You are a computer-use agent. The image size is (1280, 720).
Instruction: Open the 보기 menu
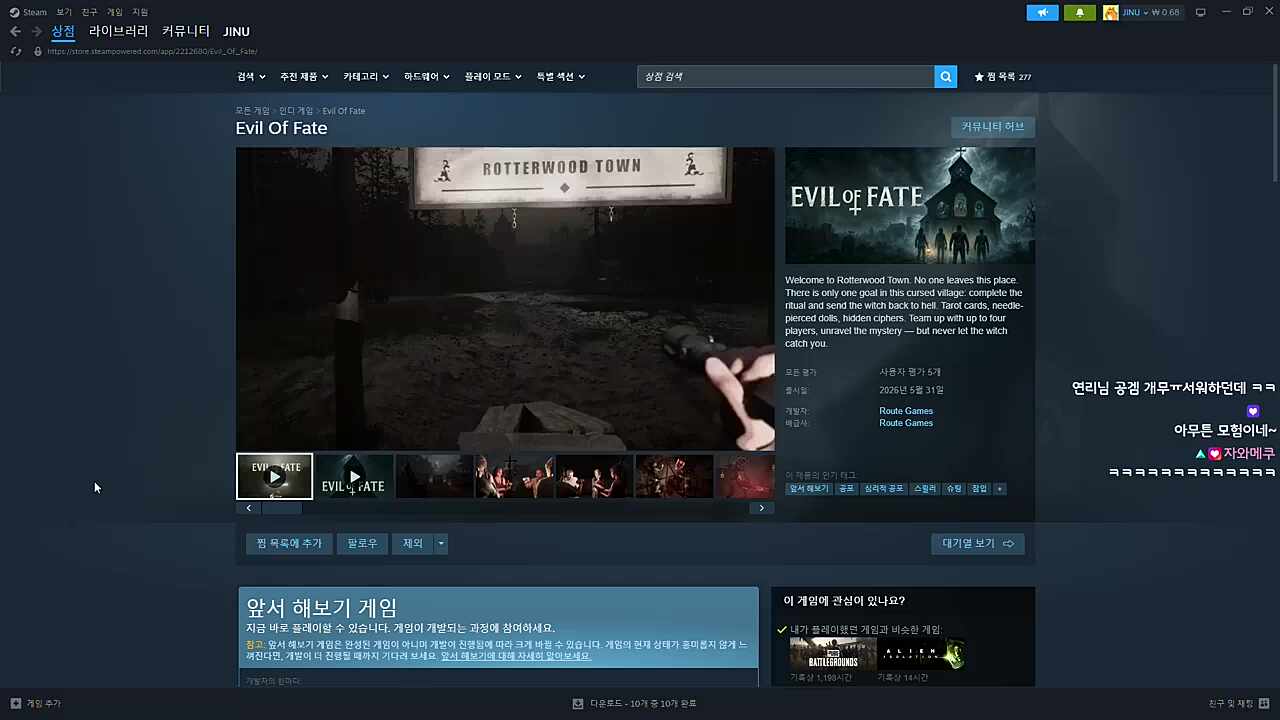click(64, 12)
